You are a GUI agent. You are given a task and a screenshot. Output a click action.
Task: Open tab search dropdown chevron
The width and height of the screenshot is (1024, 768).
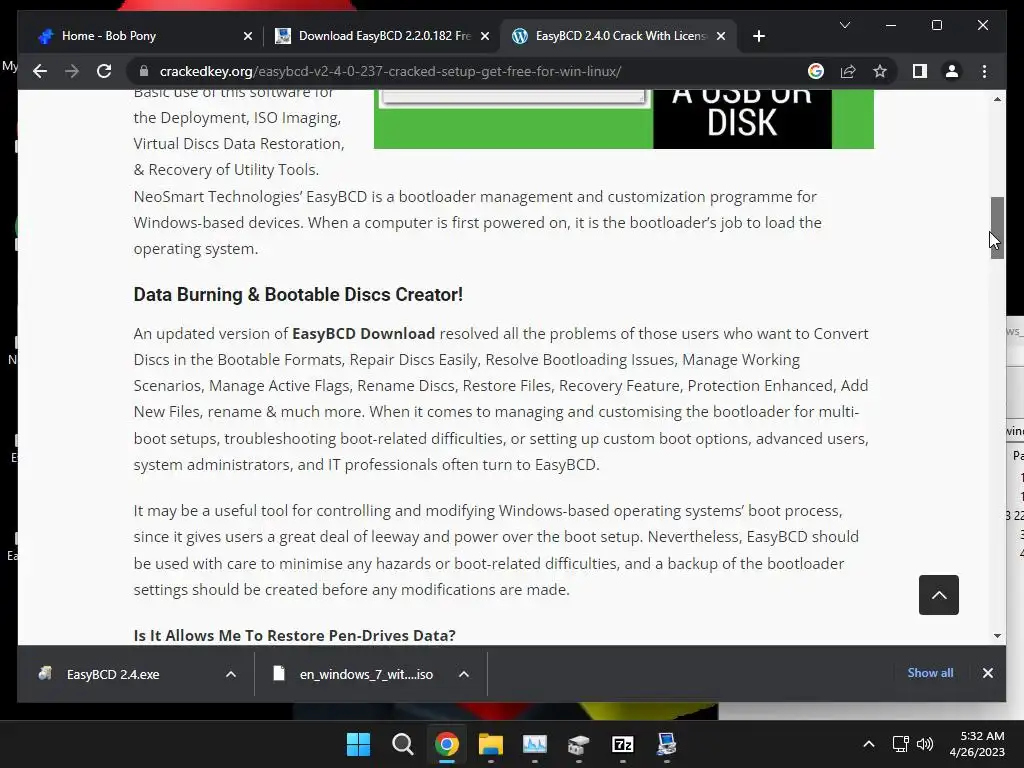pos(844,25)
